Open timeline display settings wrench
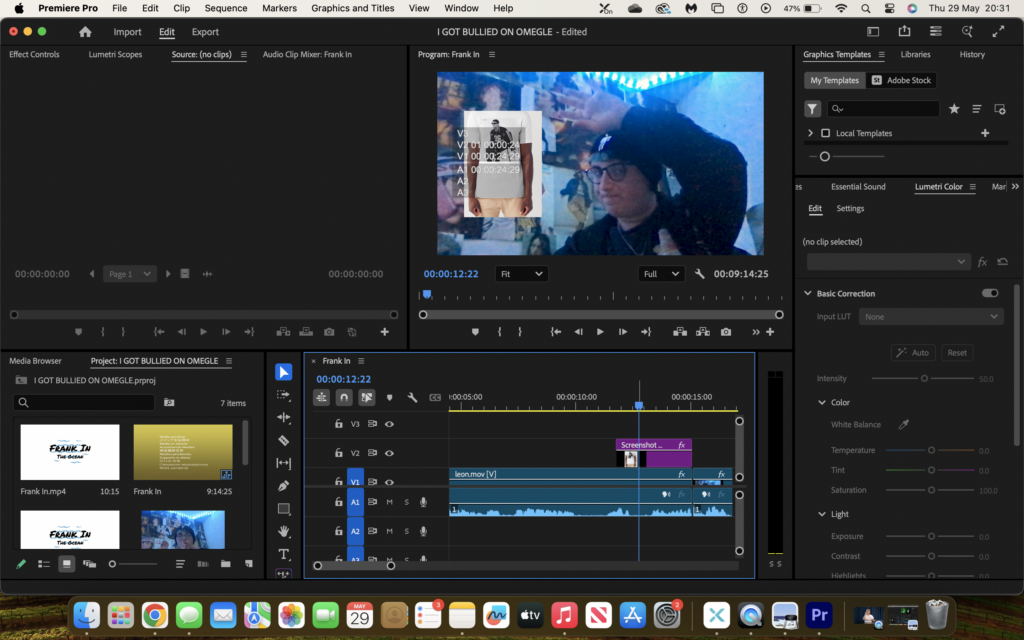 412,397
